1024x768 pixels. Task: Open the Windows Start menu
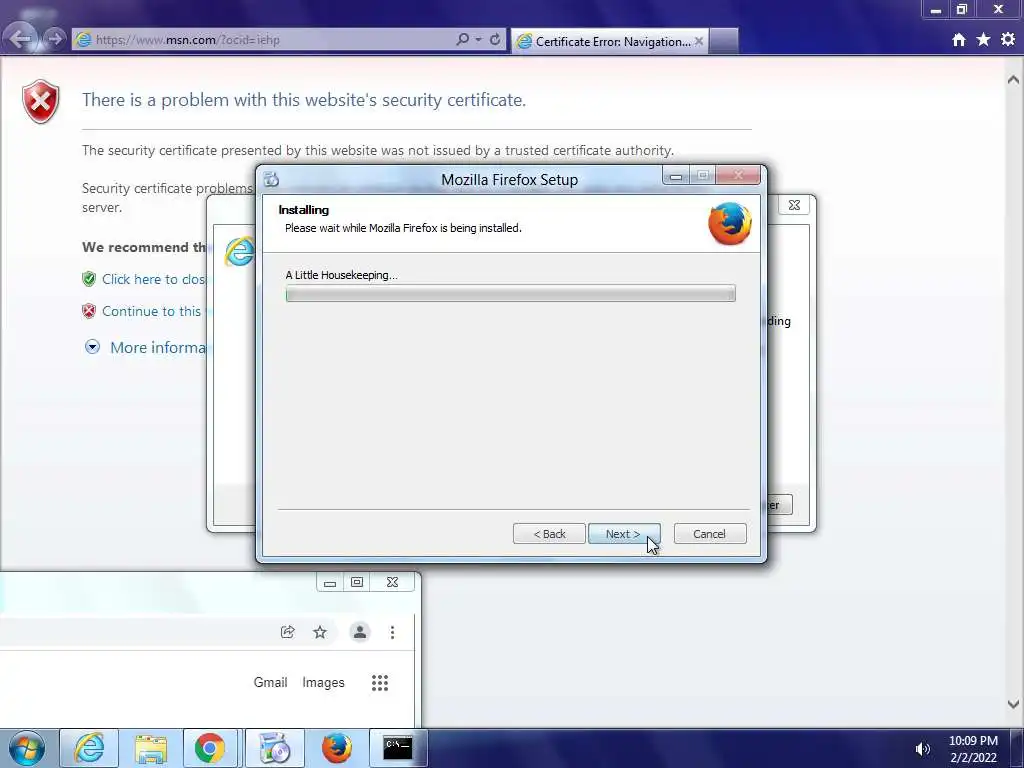[27, 748]
